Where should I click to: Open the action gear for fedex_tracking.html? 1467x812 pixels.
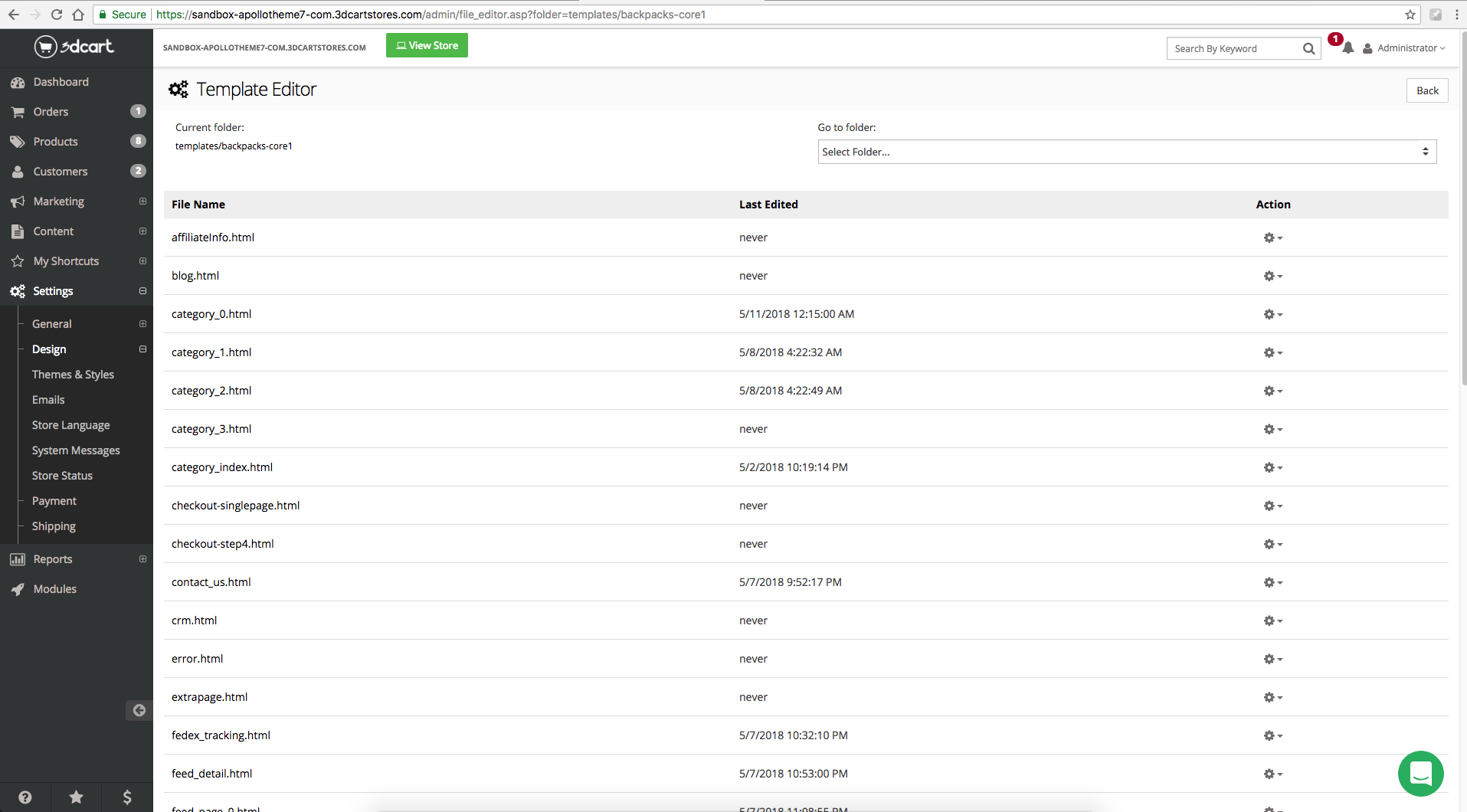pyautogui.click(x=1272, y=735)
